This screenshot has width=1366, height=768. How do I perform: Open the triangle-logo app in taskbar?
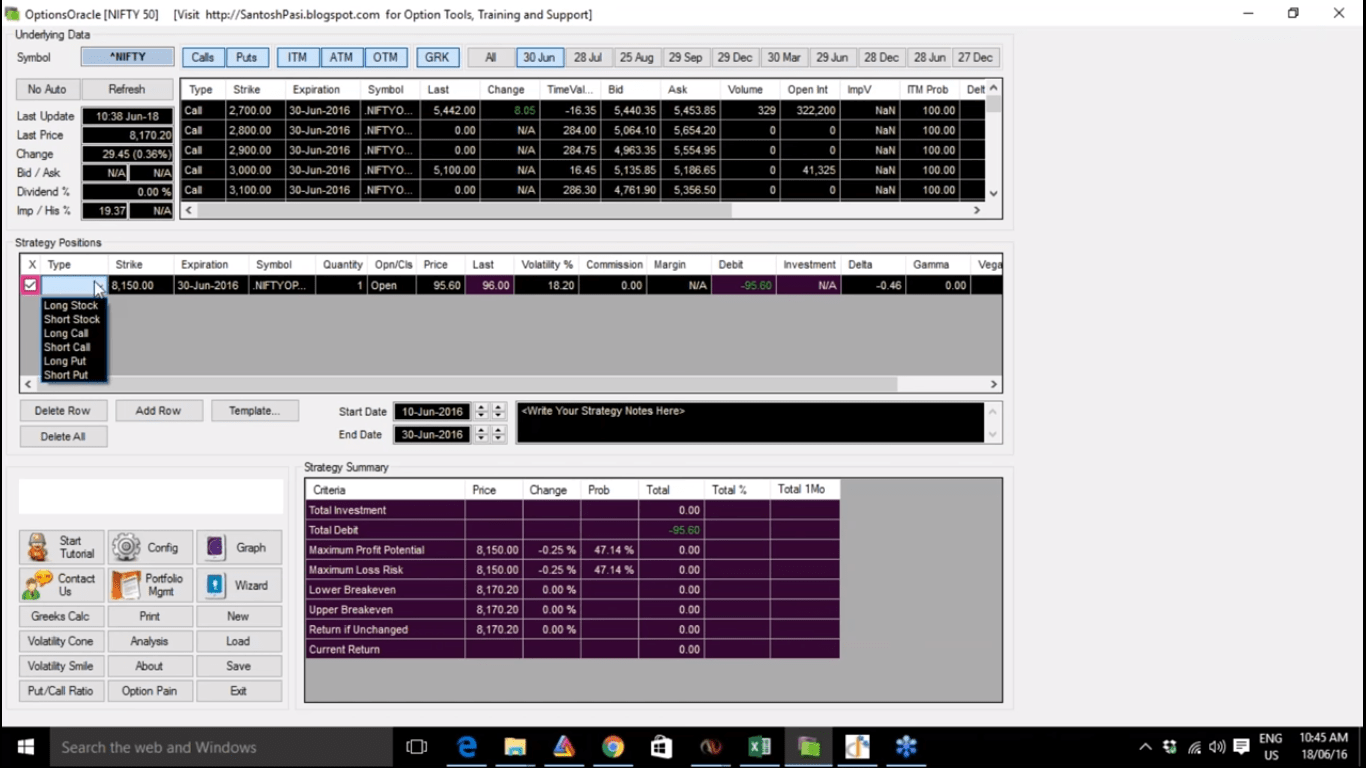(564, 747)
